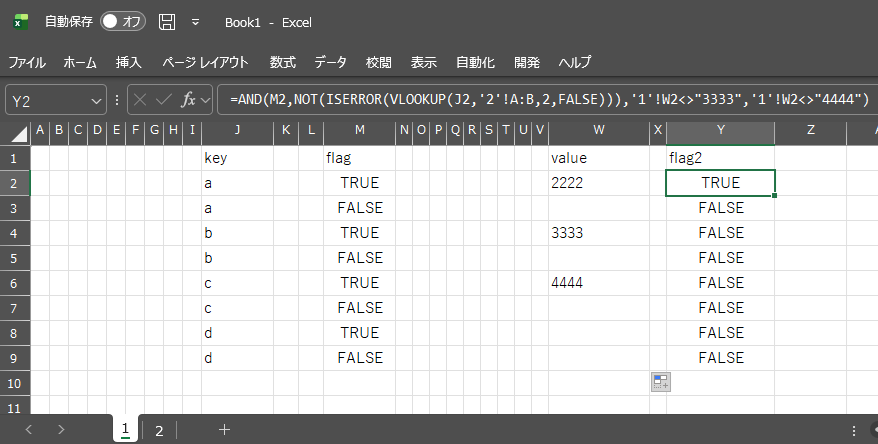
Task: Select cell W2 containing 2222
Action: tap(599, 183)
